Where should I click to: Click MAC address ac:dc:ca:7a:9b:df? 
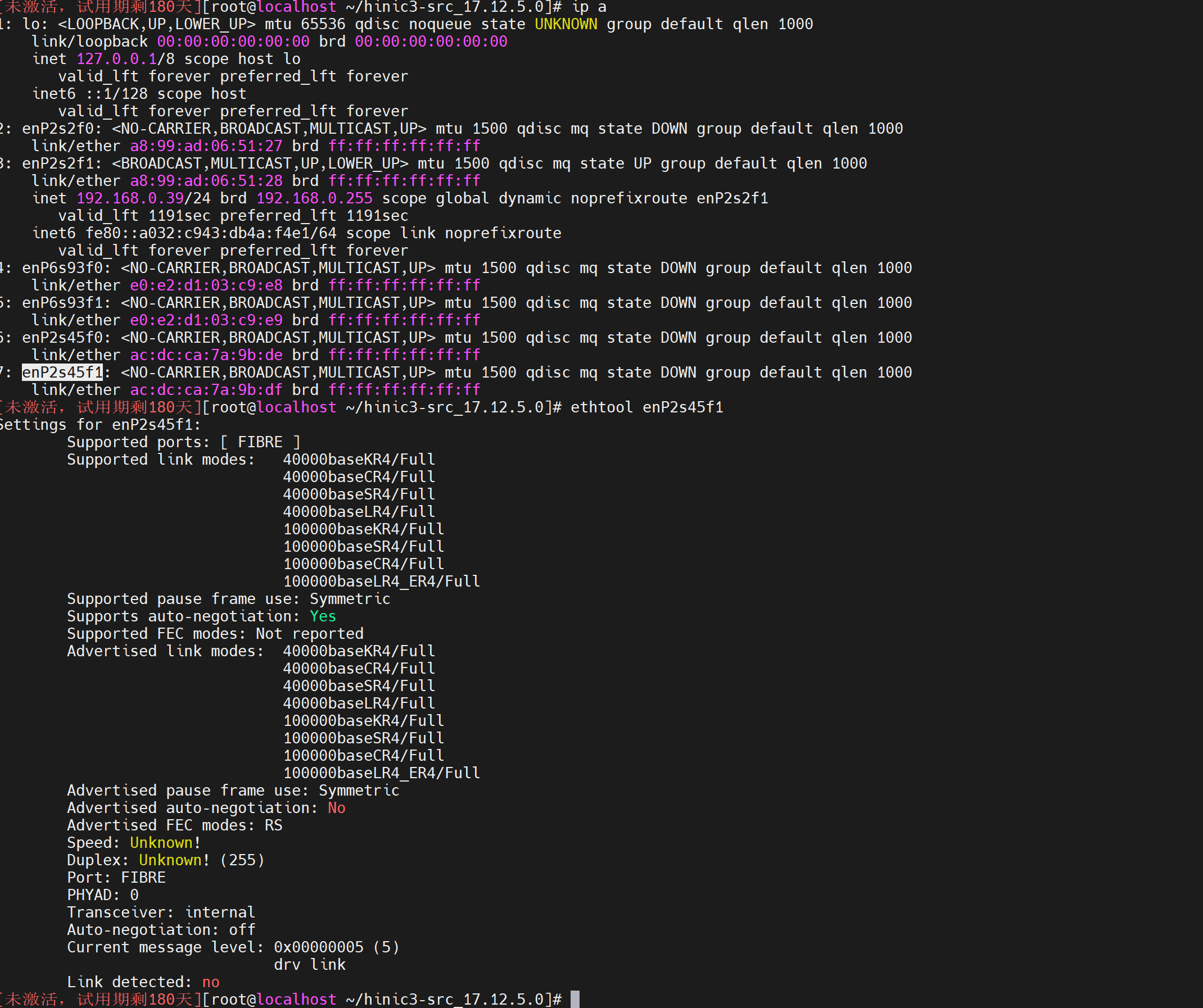tap(206, 390)
